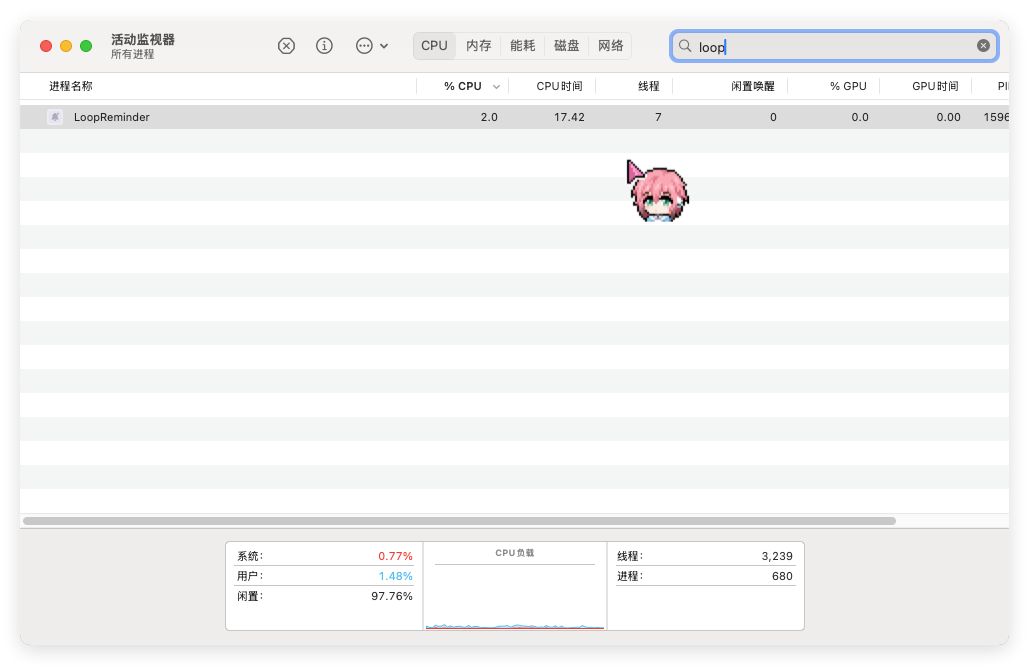Select the LoopReminder process name
This screenshot has width=1029, height=665.
coord(112,117)
